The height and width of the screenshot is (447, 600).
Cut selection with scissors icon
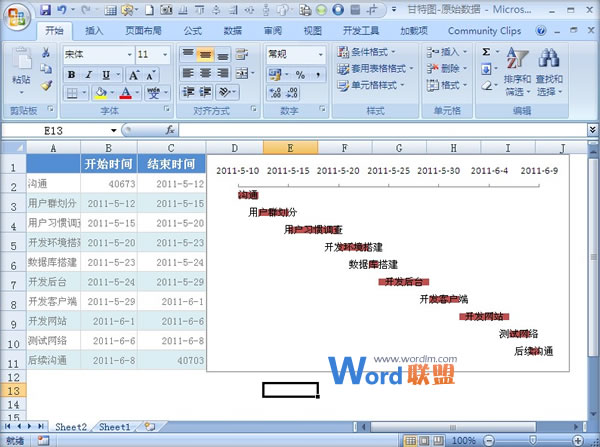(46, 52)
